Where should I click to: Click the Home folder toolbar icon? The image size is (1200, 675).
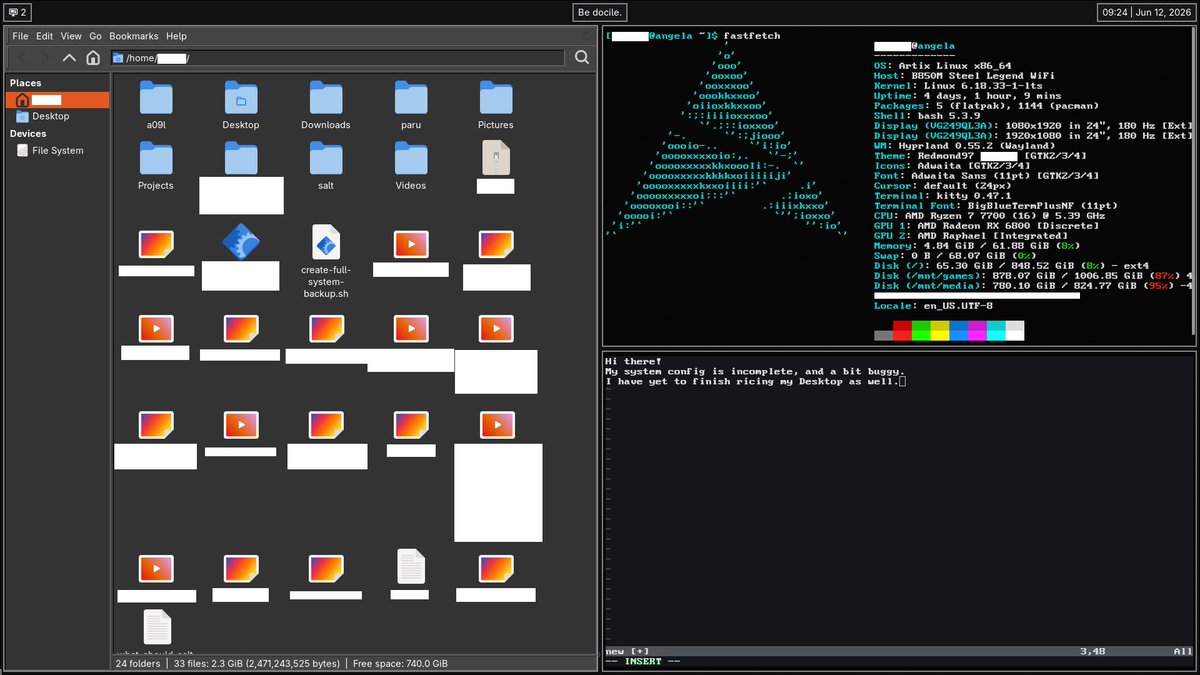pos(93,58)
